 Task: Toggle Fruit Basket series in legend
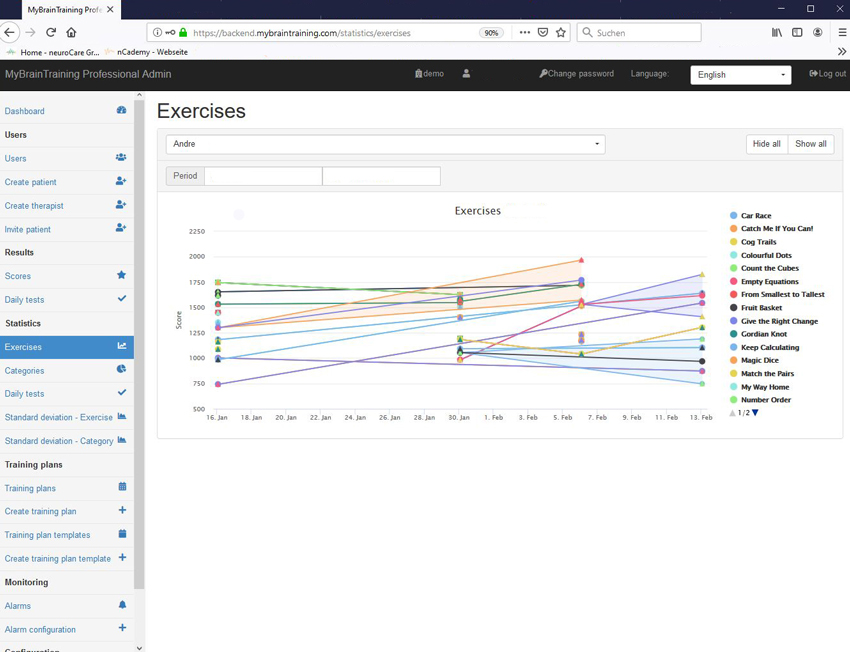click(x=761, y=308)
